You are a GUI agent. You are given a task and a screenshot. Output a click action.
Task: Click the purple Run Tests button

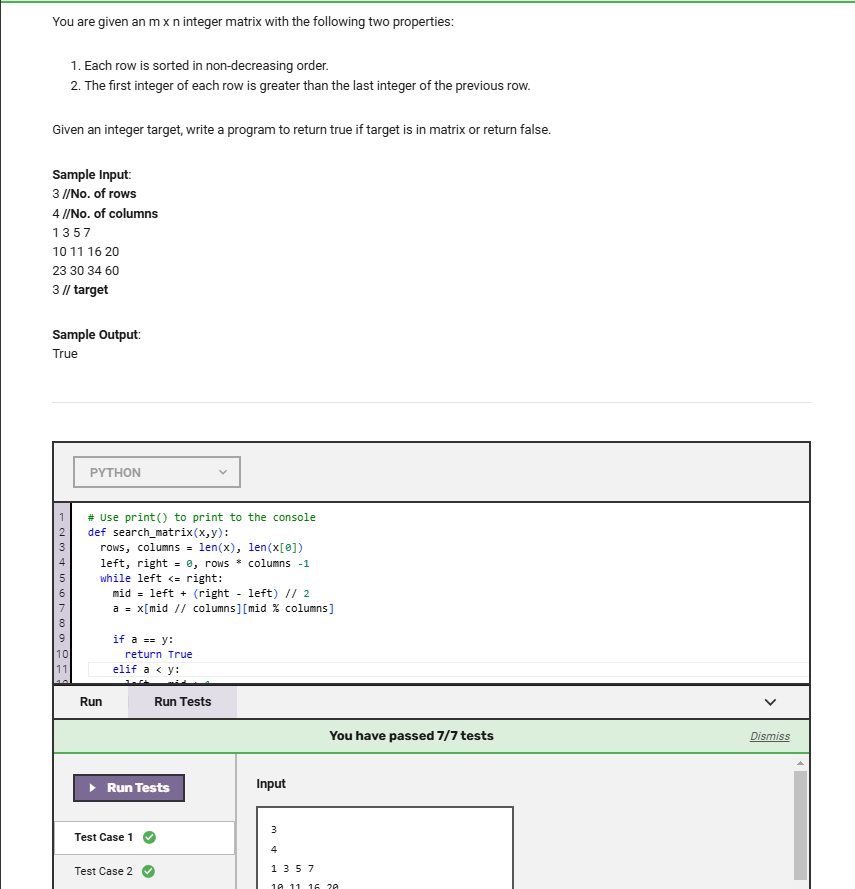(x=129, y=788)
